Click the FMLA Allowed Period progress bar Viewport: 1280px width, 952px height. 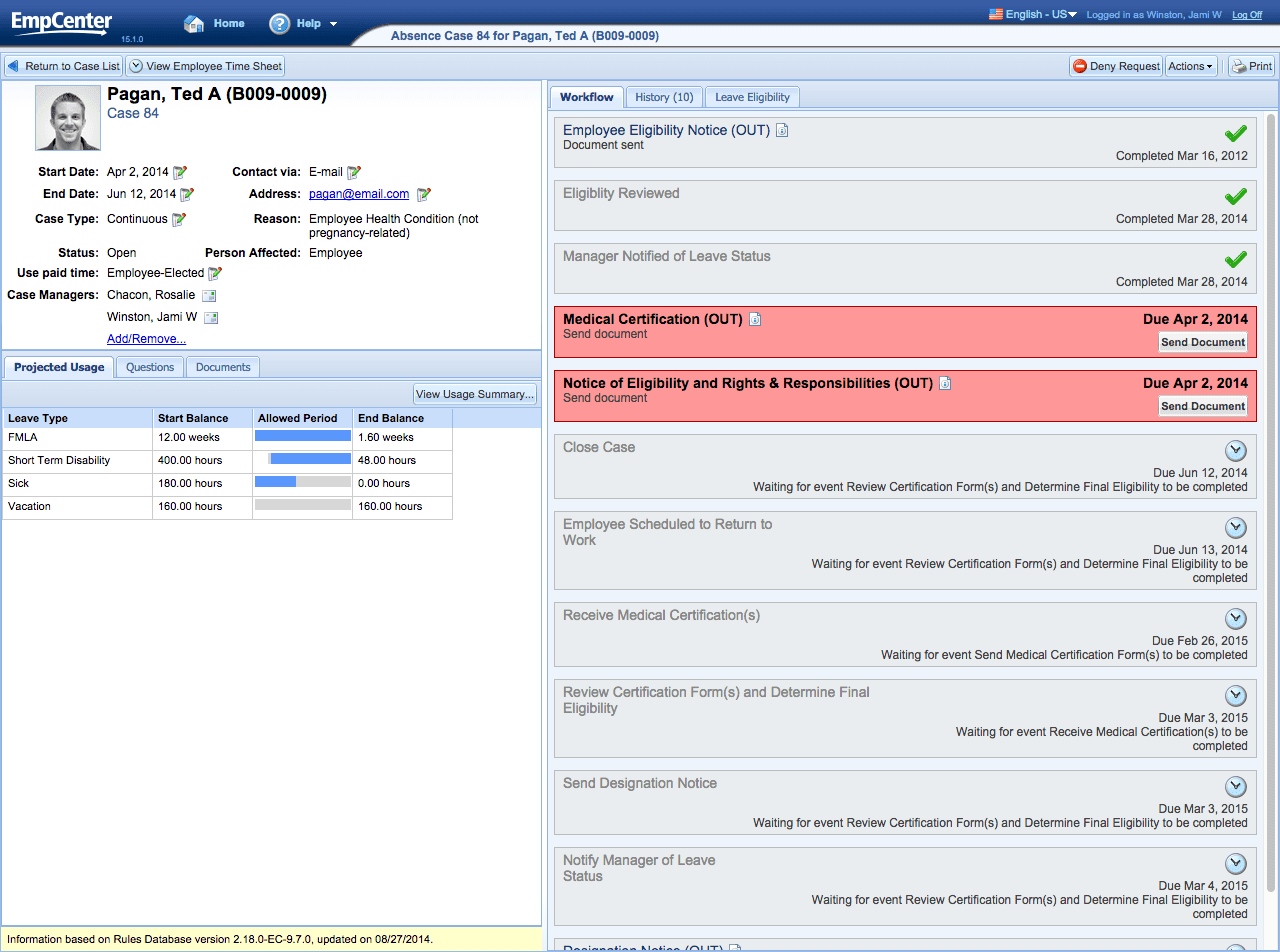pos(303,438)
